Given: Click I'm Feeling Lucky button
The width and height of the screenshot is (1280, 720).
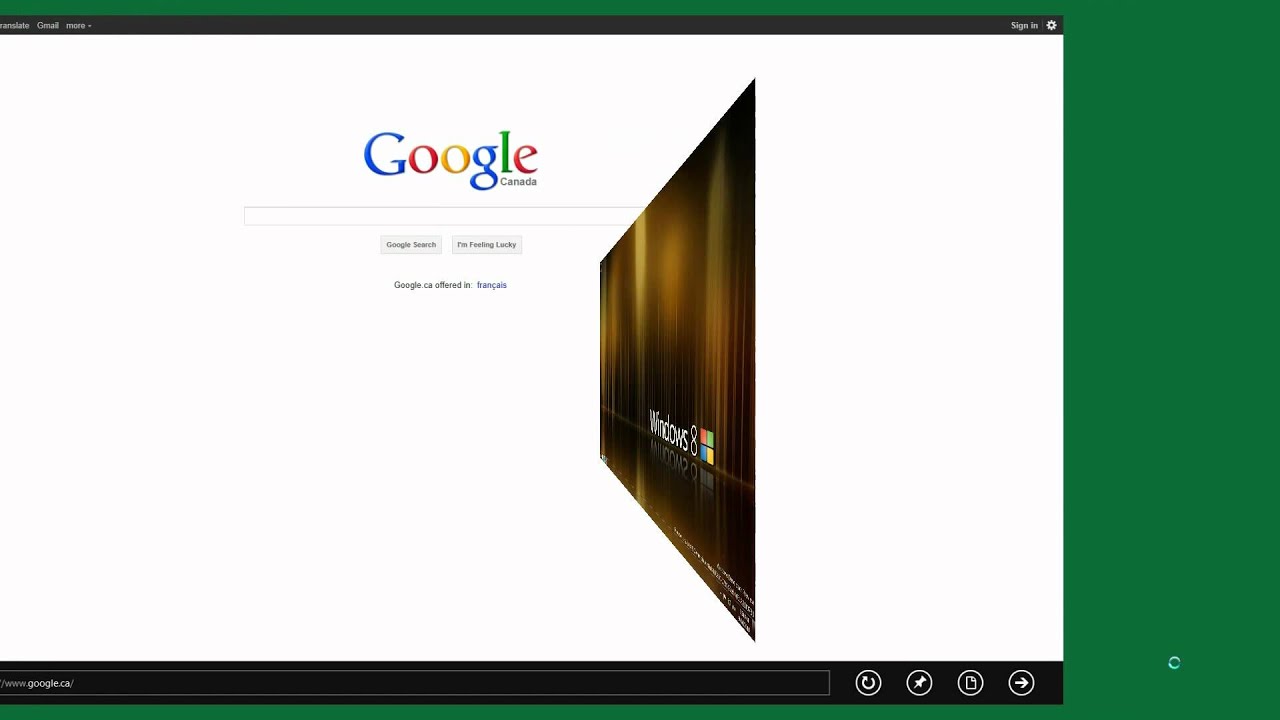Looking at the screenshot, I should (487, 245).
